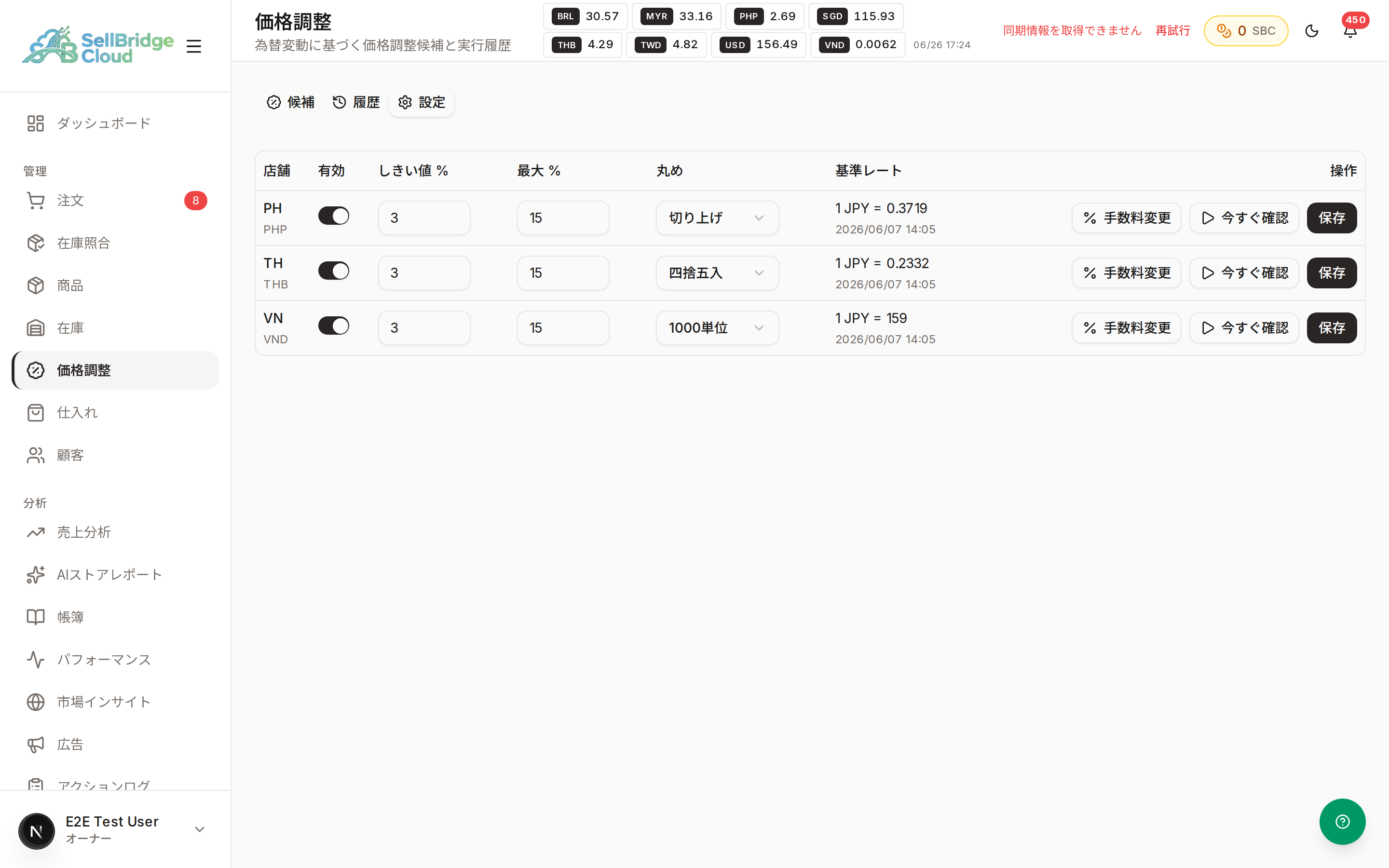Click 今すぐ確認 for the PH row
The image size is (1389, 868).
(x=1244, y=217)
